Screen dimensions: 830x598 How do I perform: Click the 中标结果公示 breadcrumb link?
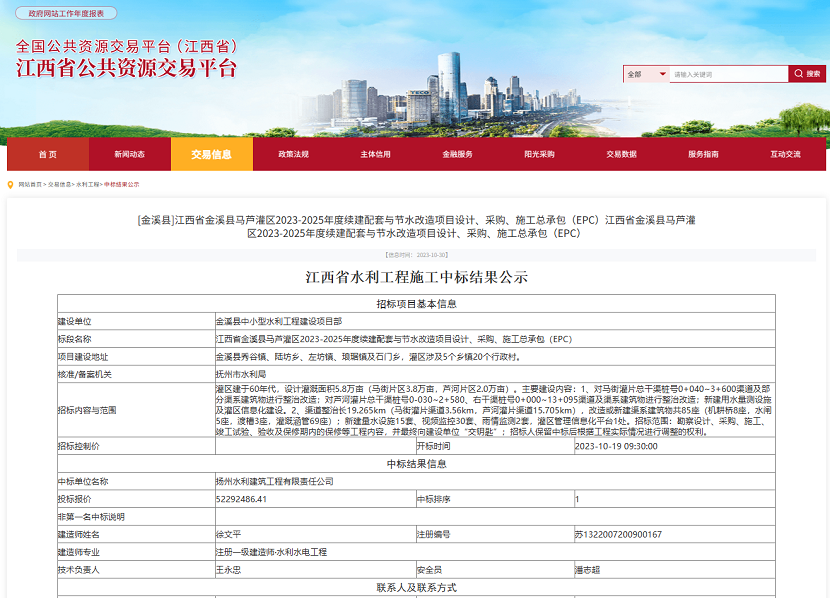(x=122, y=185)
